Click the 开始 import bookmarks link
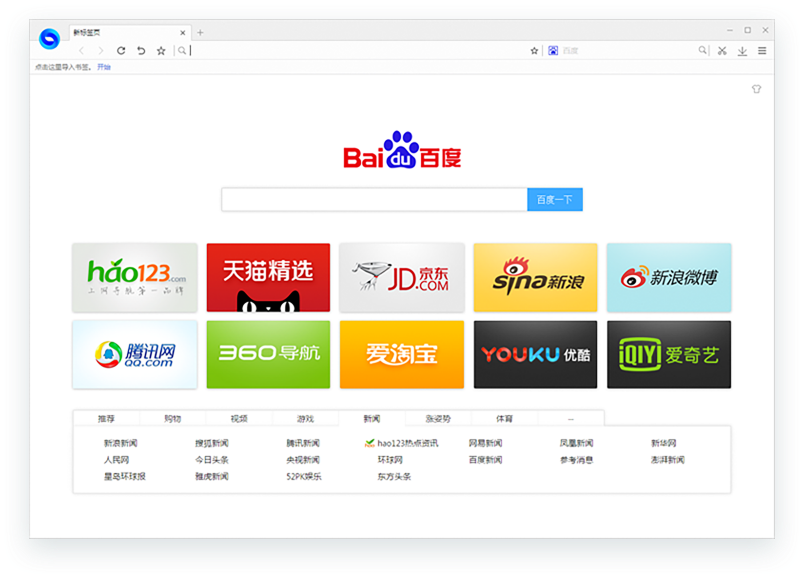805x579 pixels. pyautogui.click(x=104, y=67)
